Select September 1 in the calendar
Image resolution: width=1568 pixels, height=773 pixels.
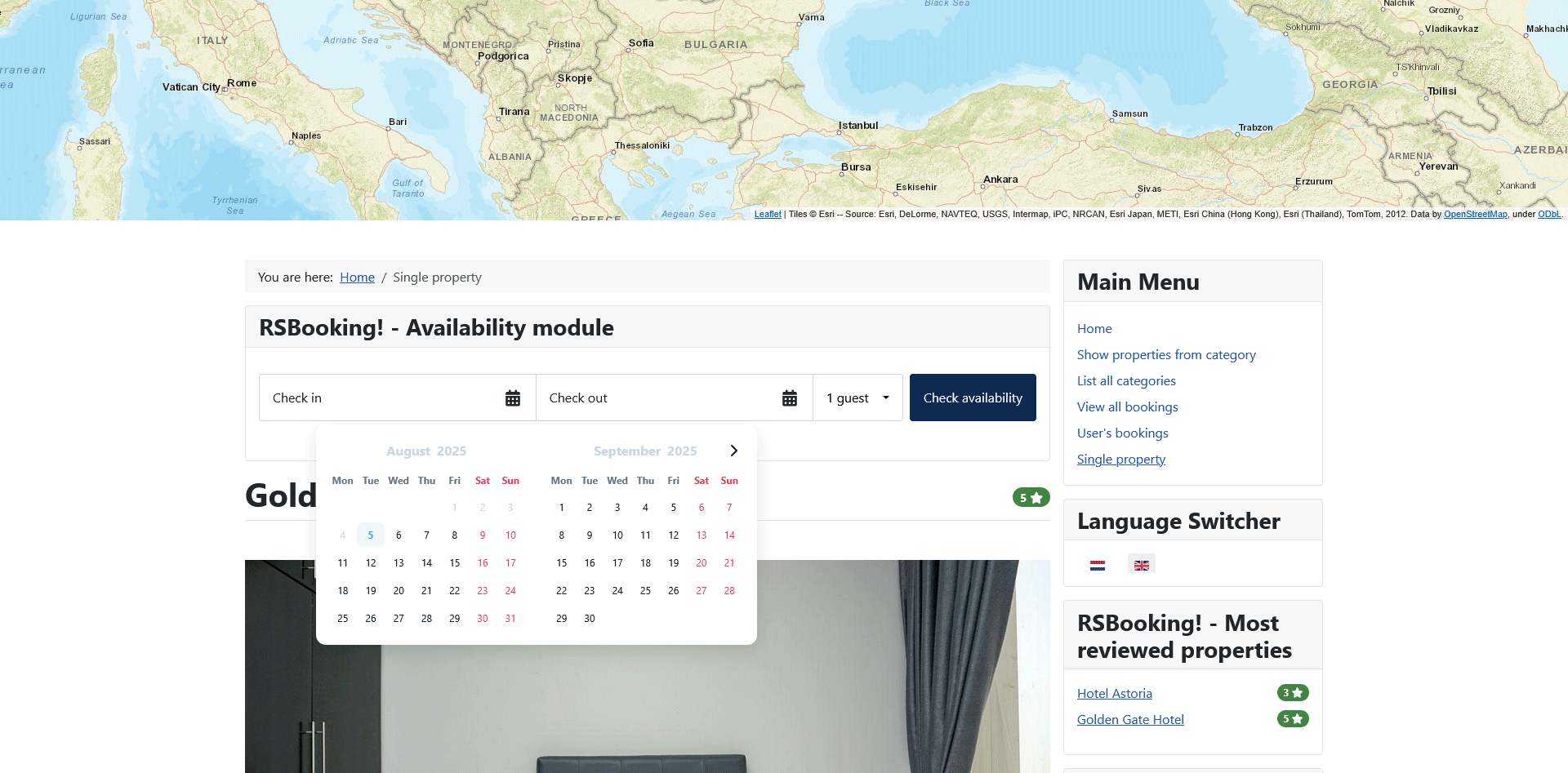[x=561, y=507]
